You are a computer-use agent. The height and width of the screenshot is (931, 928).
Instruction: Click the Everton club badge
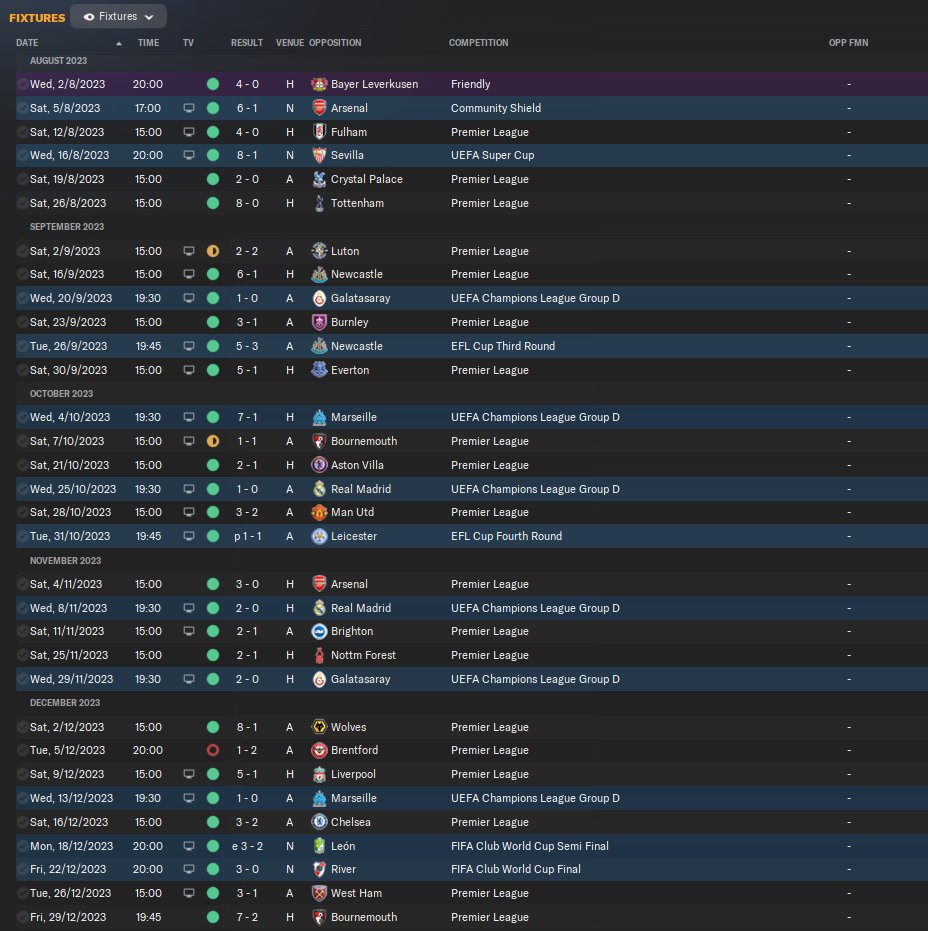click(x=319, y=370)
